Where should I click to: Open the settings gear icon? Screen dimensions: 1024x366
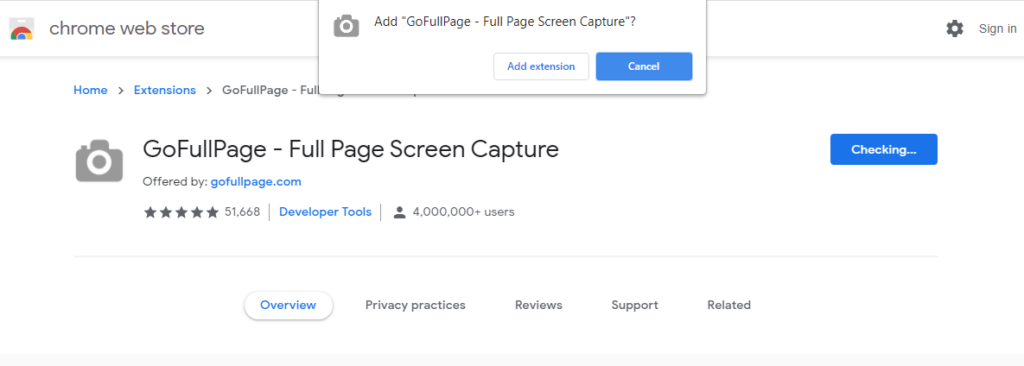coord(954,29)
